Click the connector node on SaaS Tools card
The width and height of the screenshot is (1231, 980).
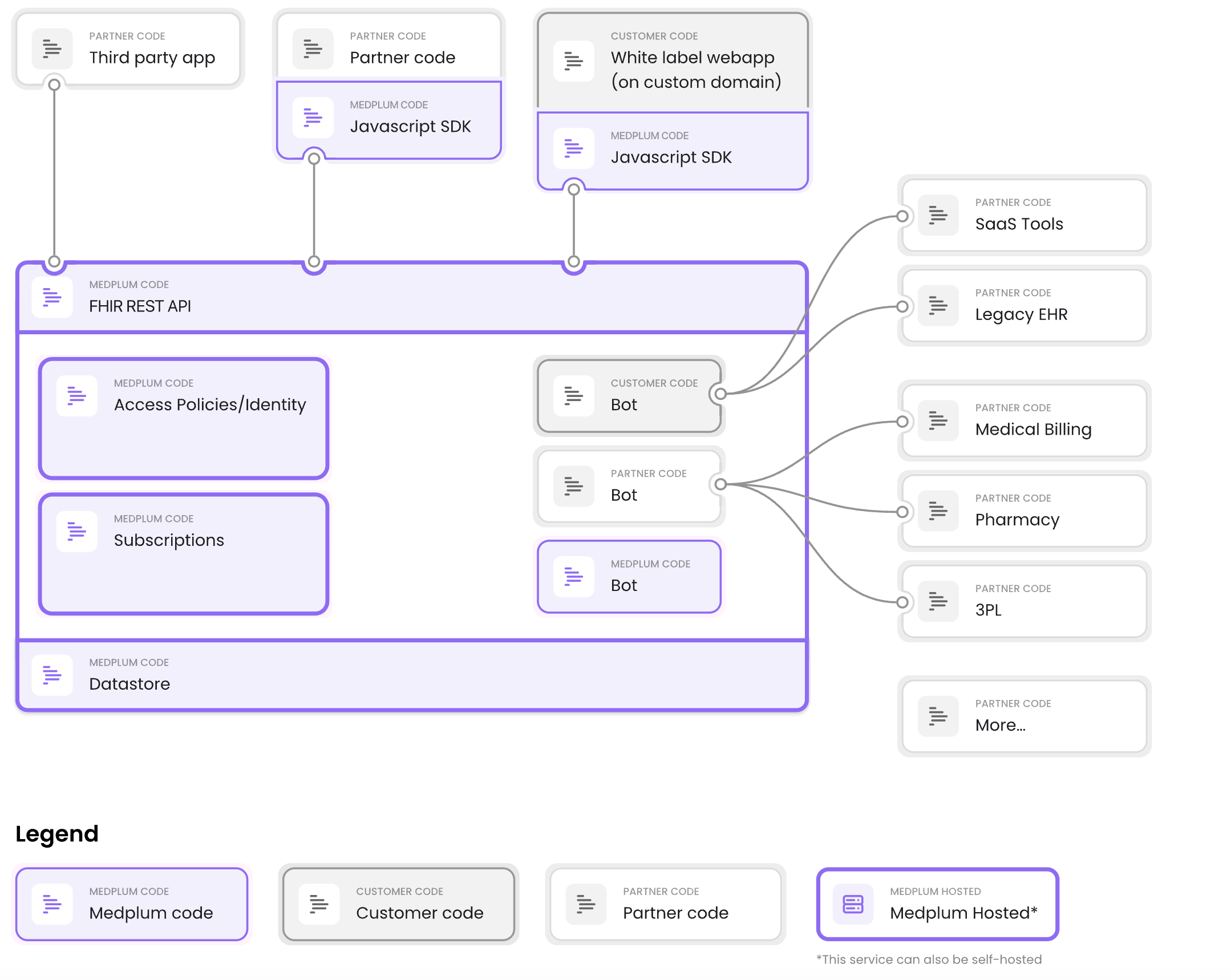[x=902, y=216]
